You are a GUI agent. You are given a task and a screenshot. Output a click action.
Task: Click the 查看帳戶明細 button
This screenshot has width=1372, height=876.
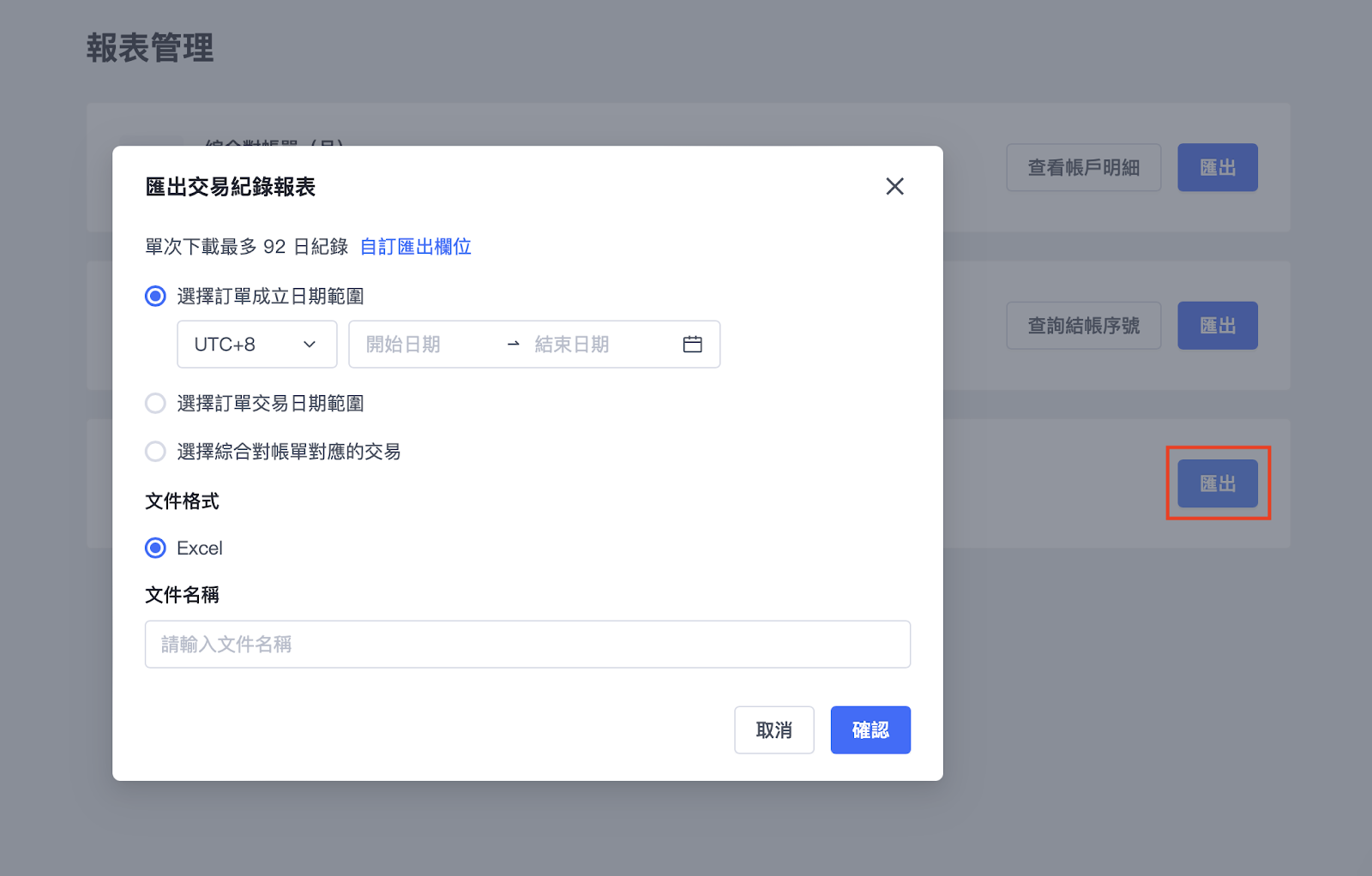(1083, 167)
